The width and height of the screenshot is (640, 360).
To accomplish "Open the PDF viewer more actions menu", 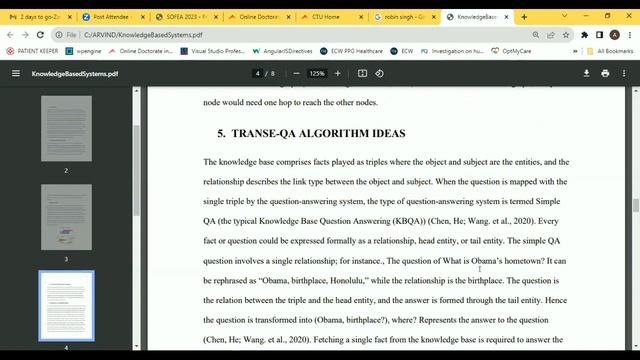I will point(624,73).
